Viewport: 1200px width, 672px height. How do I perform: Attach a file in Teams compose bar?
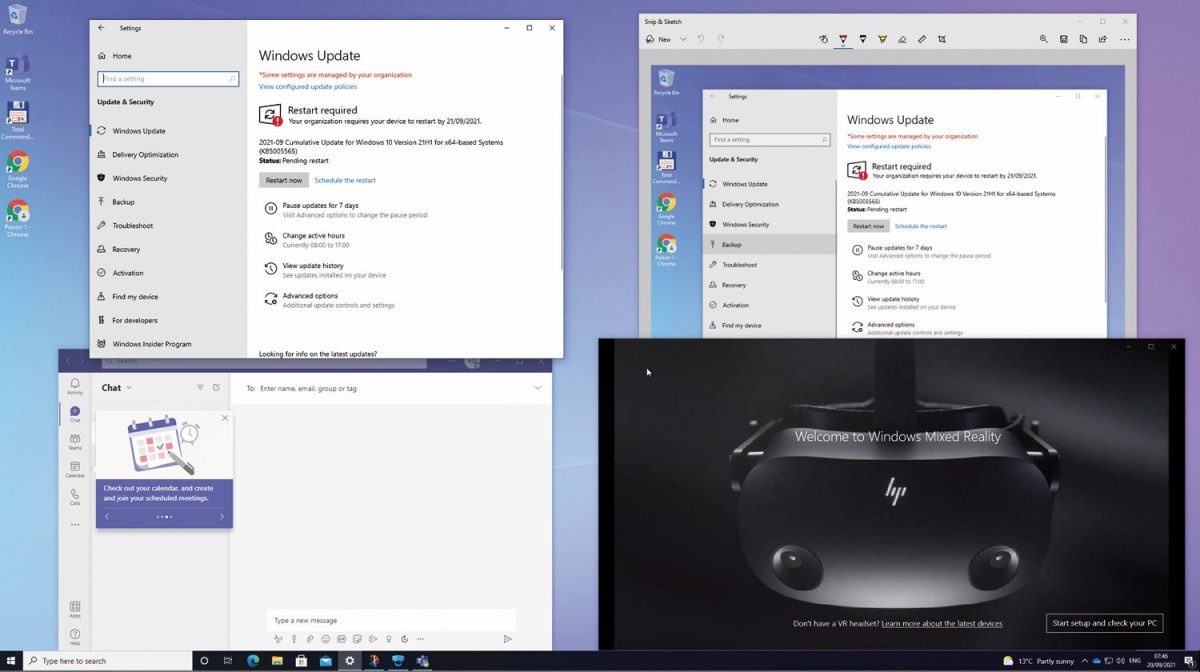pos(310,639)
